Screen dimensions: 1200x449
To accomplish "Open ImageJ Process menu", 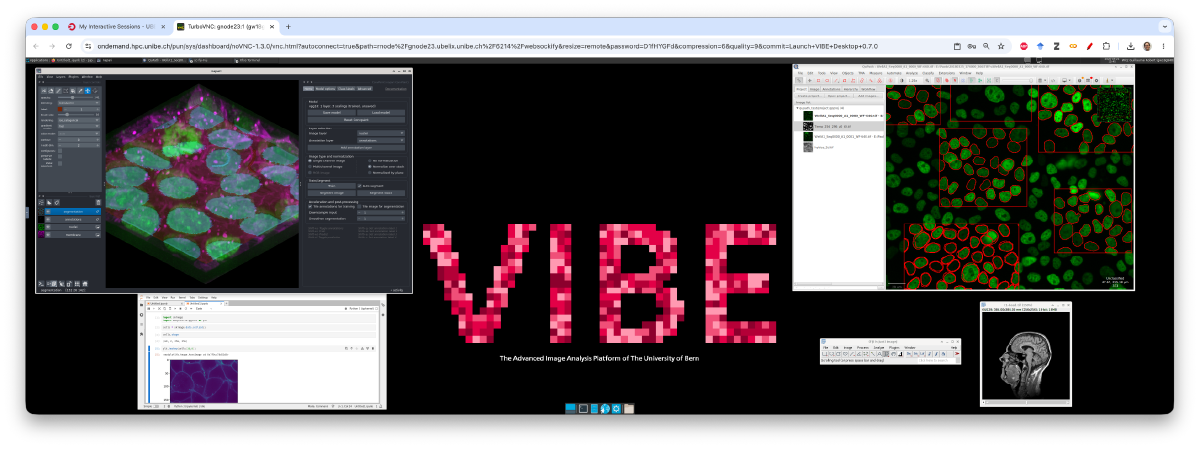I will [863, 348].
